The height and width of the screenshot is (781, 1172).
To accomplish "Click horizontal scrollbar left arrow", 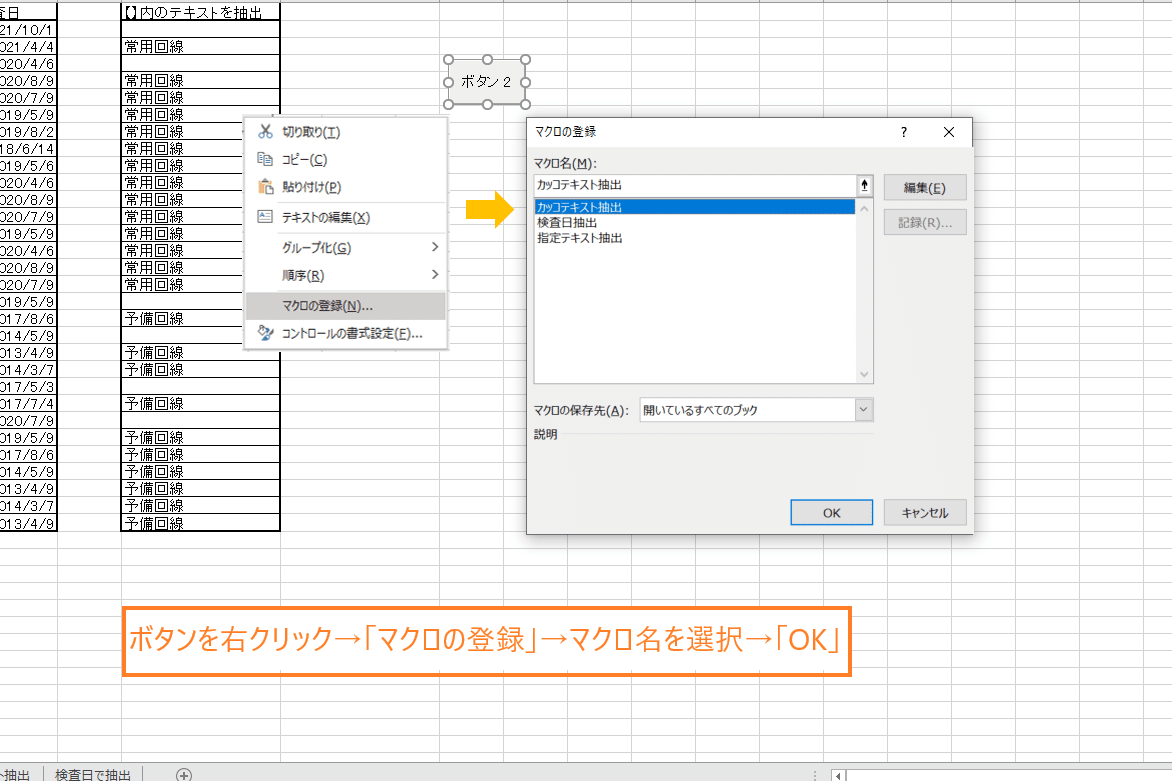I will 839,776.
